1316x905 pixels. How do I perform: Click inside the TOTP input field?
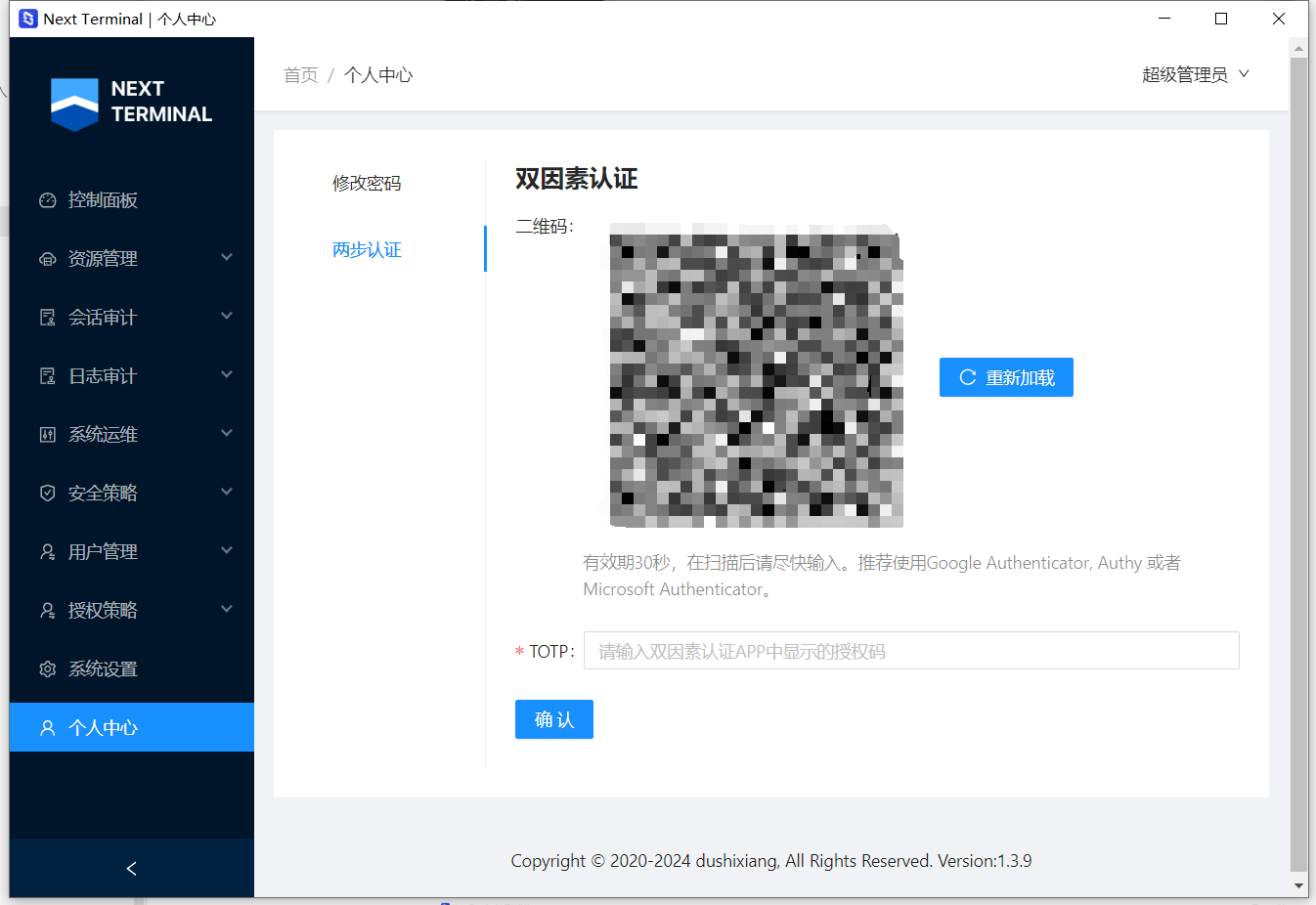pyautogui.click(x=909, y=650)
